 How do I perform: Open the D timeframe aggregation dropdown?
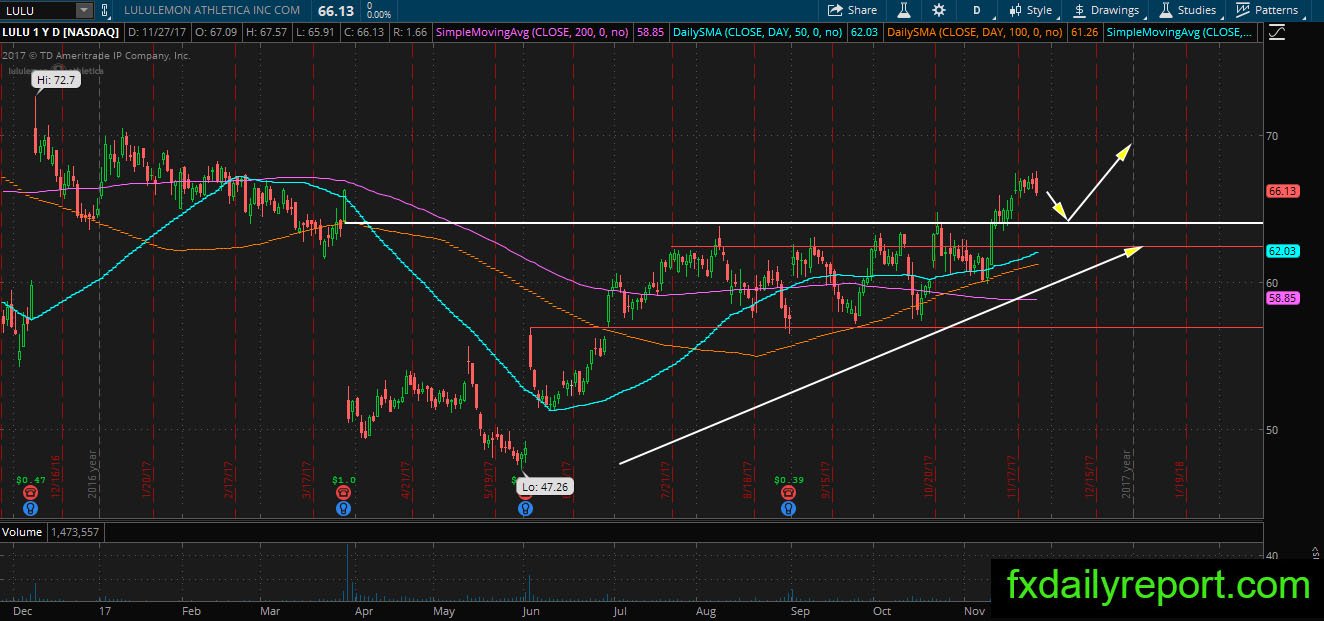pyautogui.click(x=976, y=10)
